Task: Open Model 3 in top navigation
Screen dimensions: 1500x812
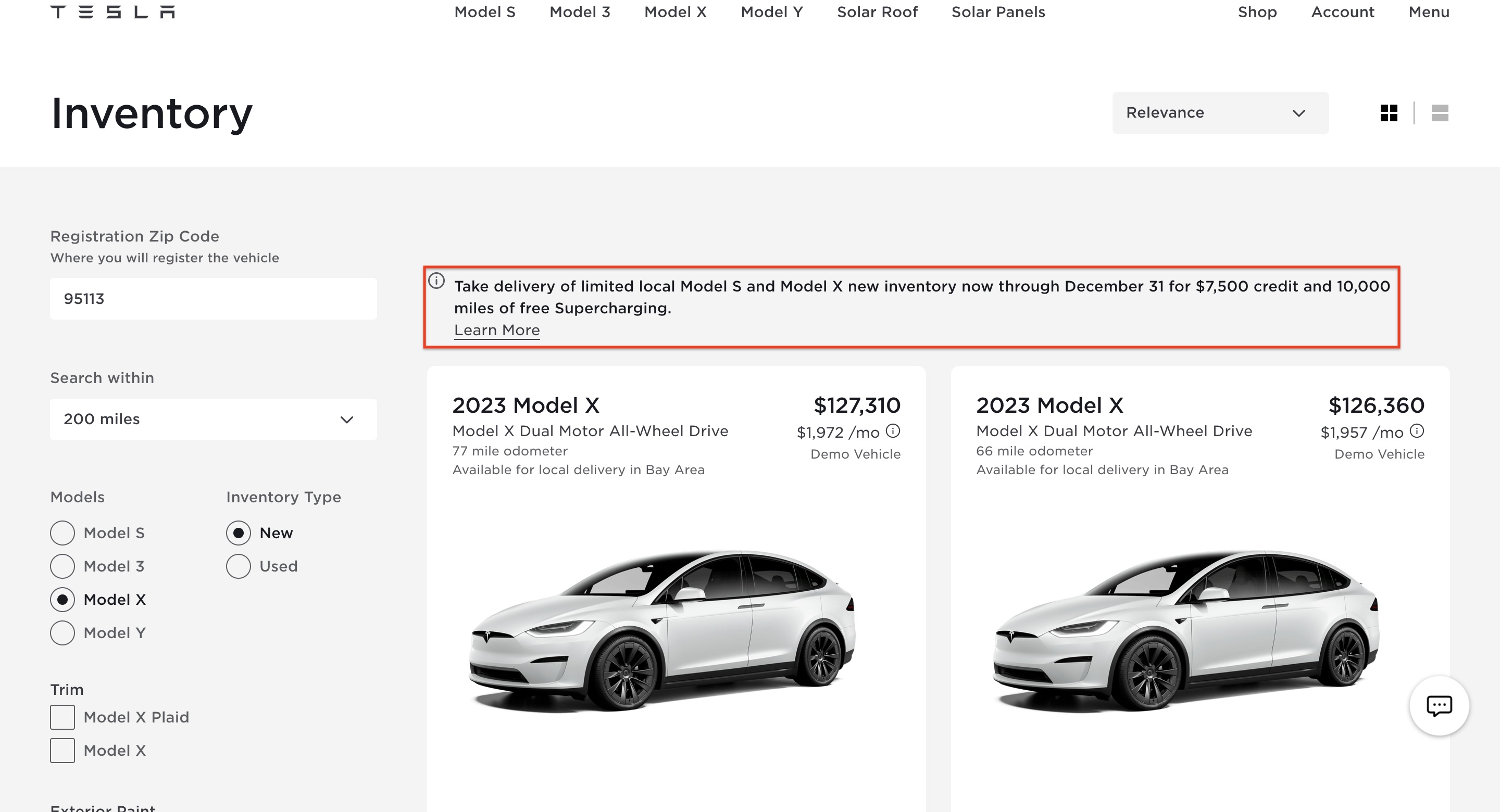Action: [x=580, y=12]
